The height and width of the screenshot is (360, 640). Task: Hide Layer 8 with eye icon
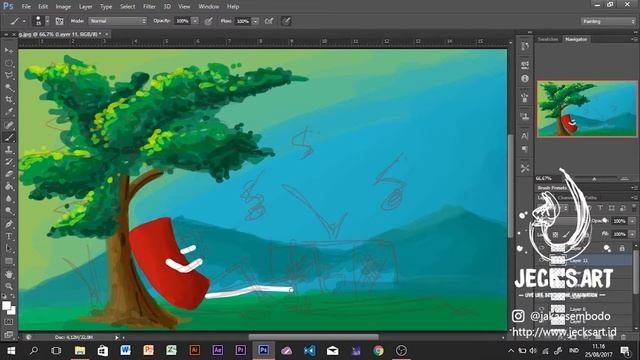[542, 309]
